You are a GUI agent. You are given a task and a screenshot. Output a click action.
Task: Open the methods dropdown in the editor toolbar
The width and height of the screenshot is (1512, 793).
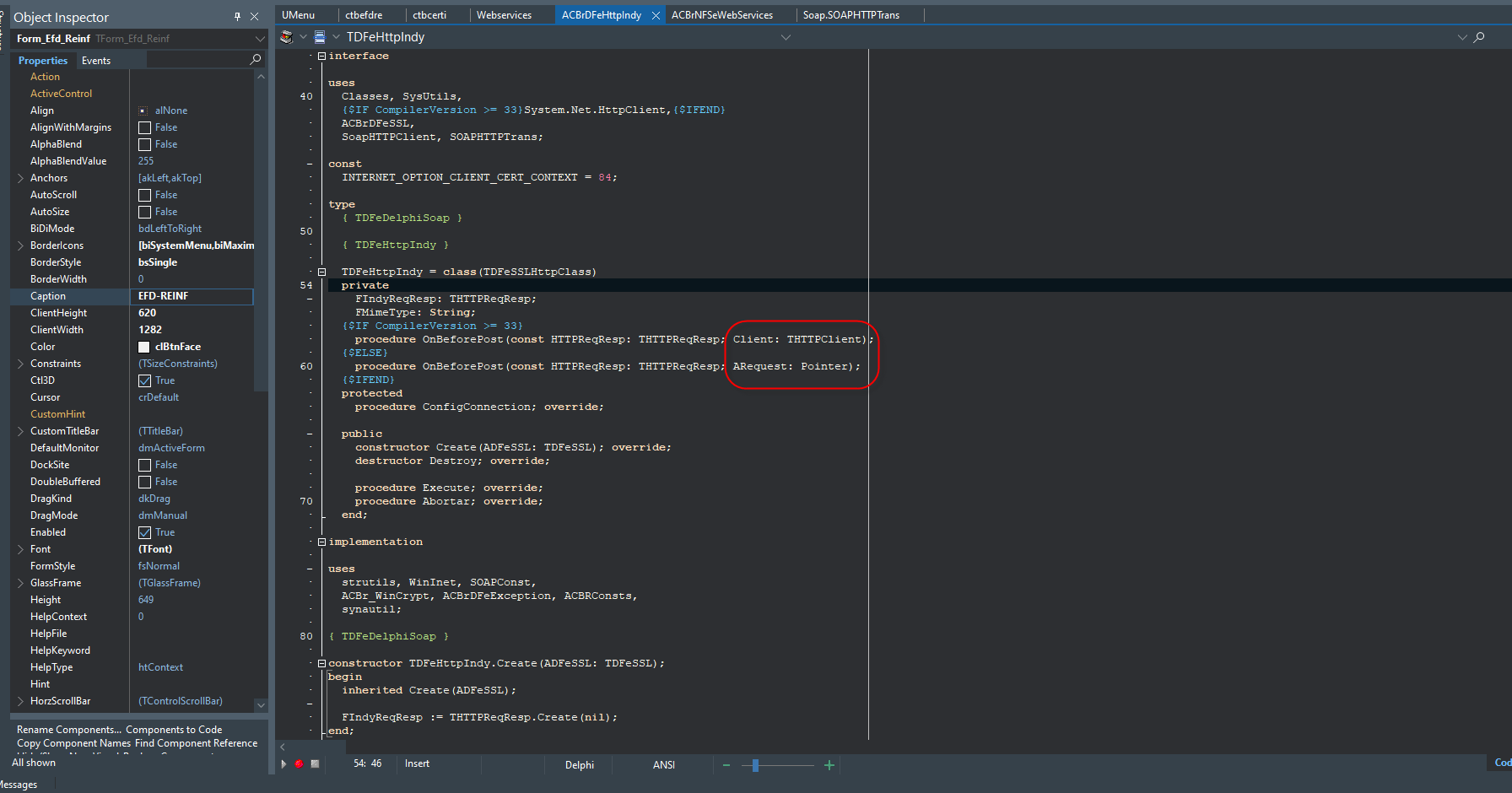coord(1462,37)
